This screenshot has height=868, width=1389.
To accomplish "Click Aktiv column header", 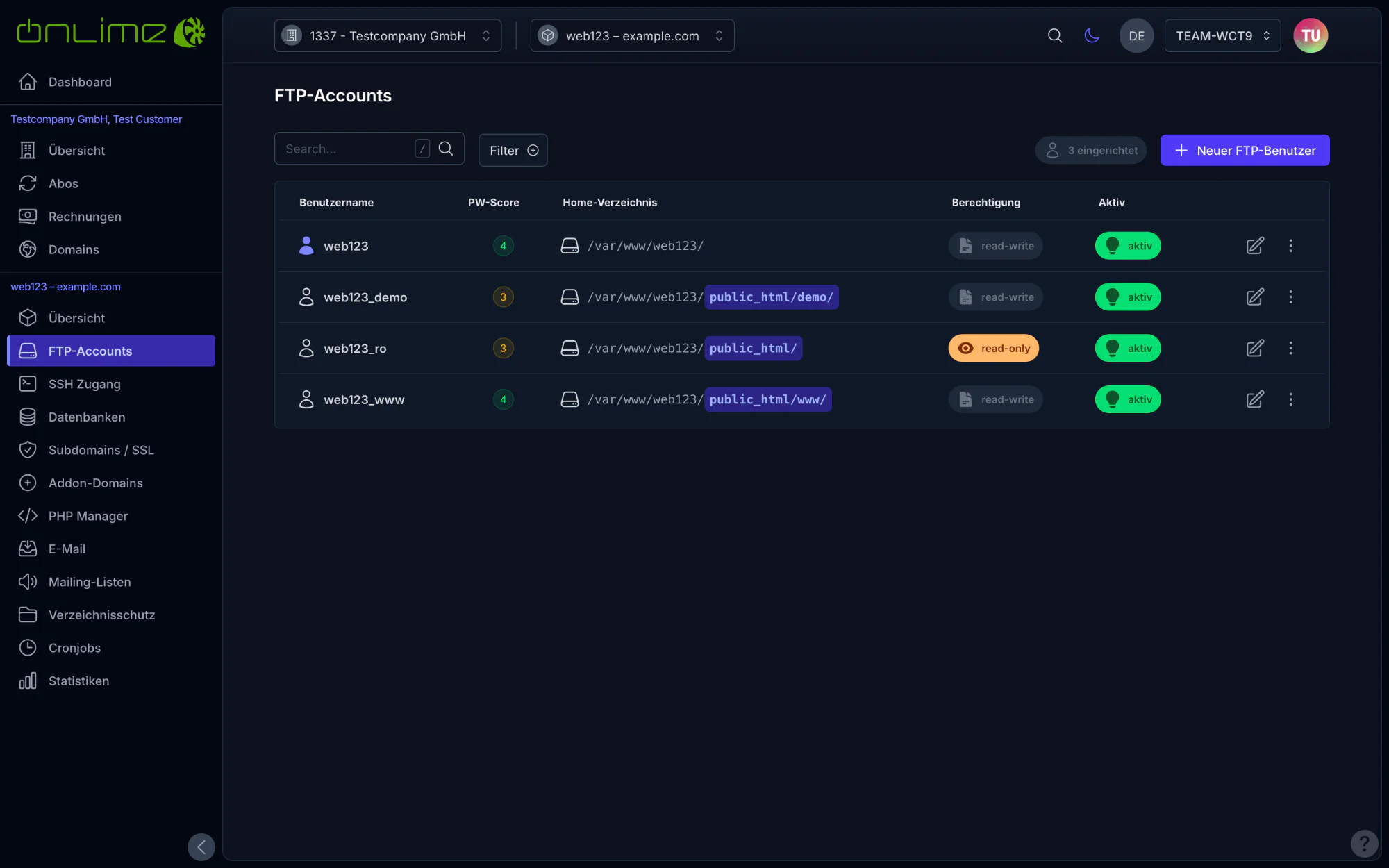I will click(x=1111, y=202).
